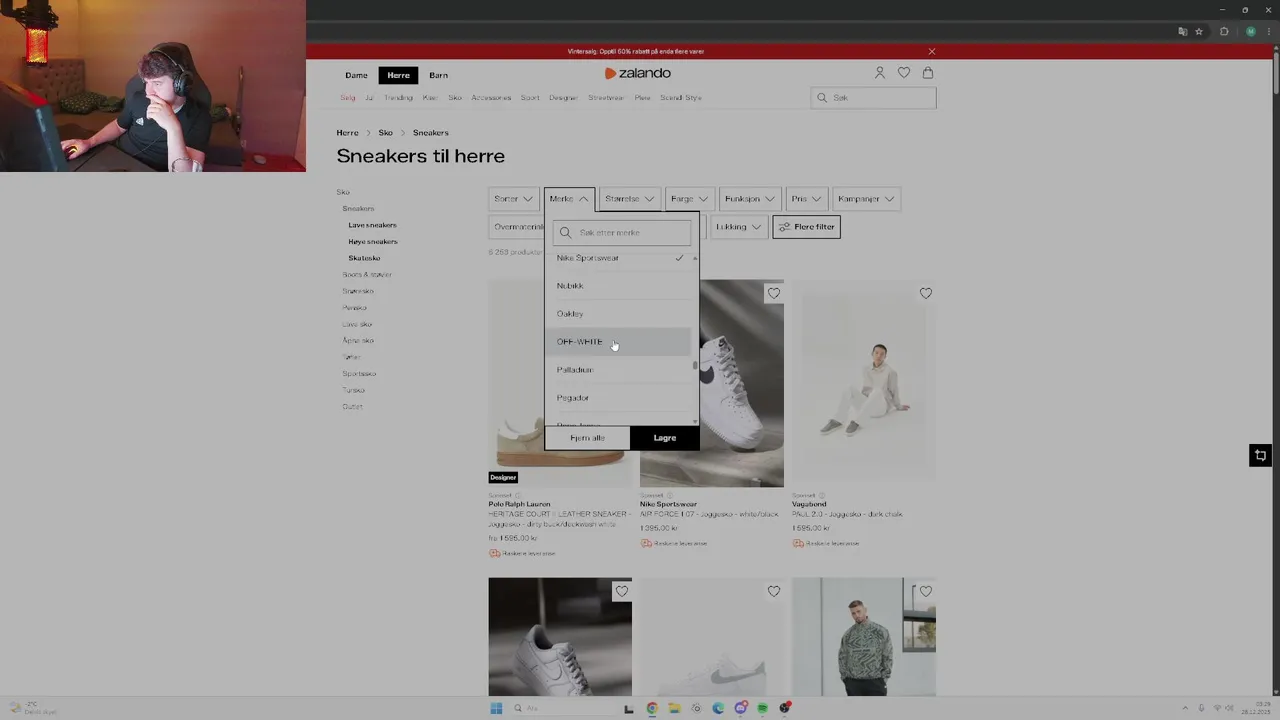1280x720 pixels.
Task: Open Lave sneakers category
Action: (372, 225)
